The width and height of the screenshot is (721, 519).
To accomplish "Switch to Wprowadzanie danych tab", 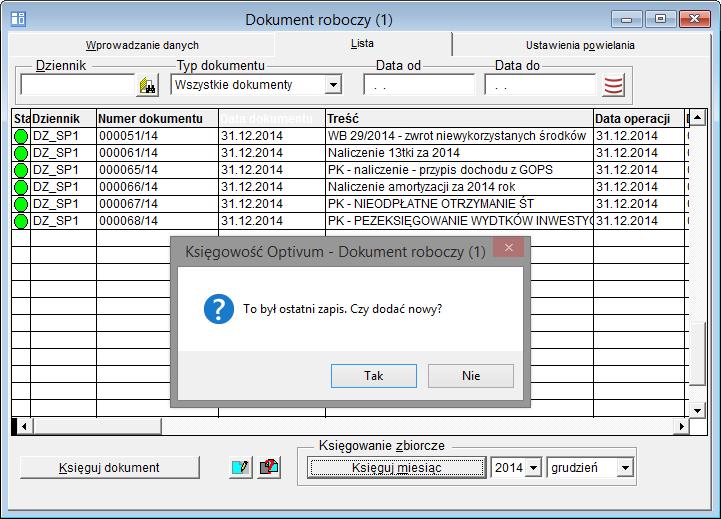I will point(142,45).
